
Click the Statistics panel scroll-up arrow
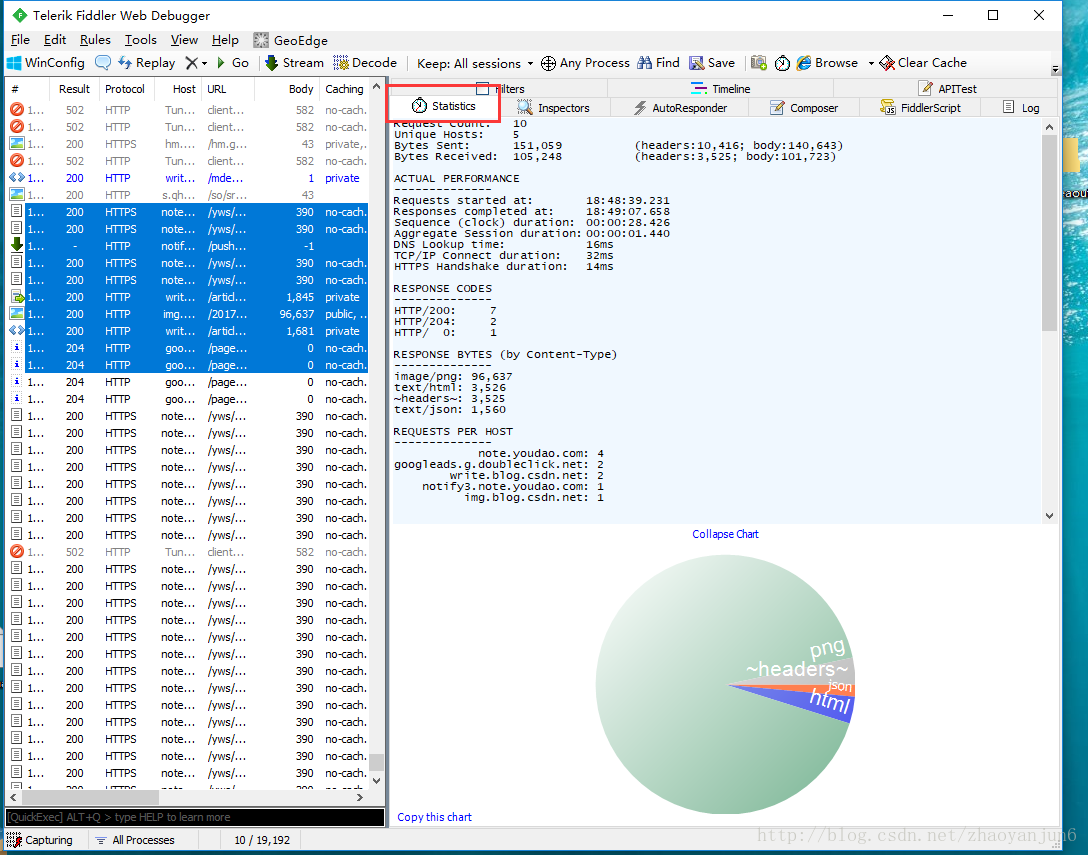(1049, 127)
